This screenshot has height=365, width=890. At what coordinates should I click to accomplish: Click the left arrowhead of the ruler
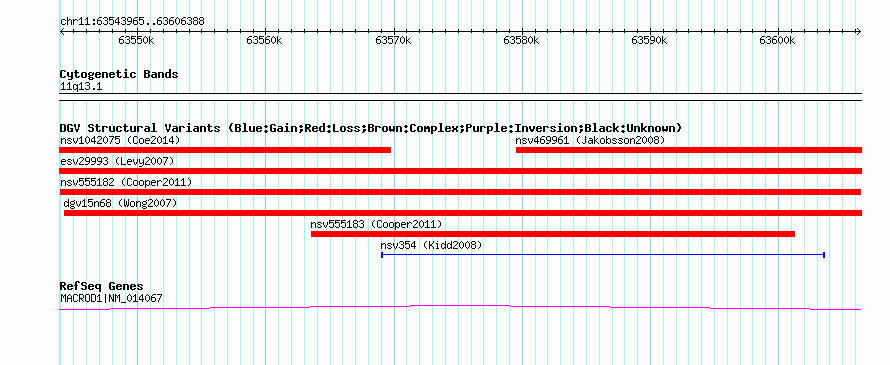tap(62, 32)
